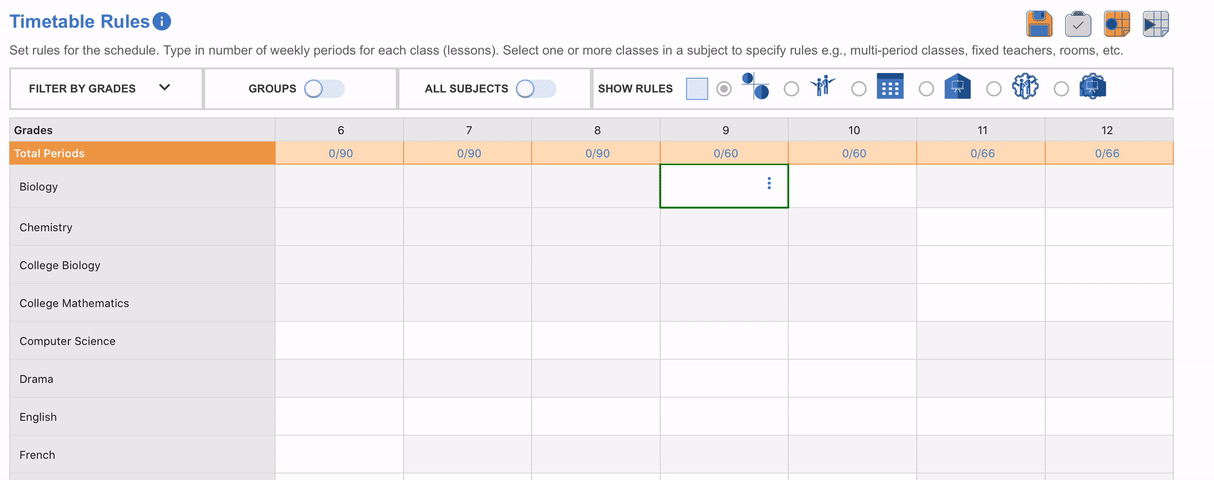Image resolution: width=1214 pixels, height=480 pixels.
Task: Open the Timetable Rules info icon
Action: click(162, 22)
